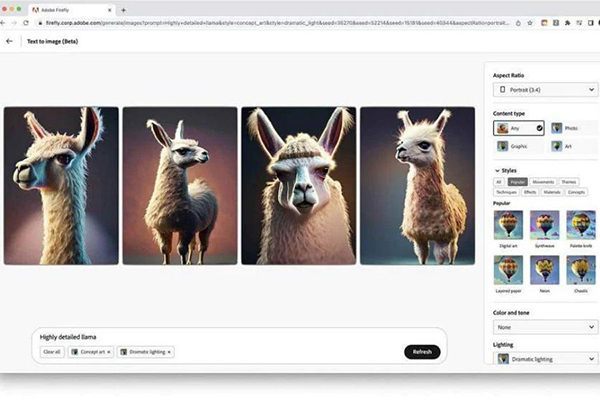Remove the Dramatic lighting tag
The height and width of the screenshot is (400, 600).
coord(169,352)
